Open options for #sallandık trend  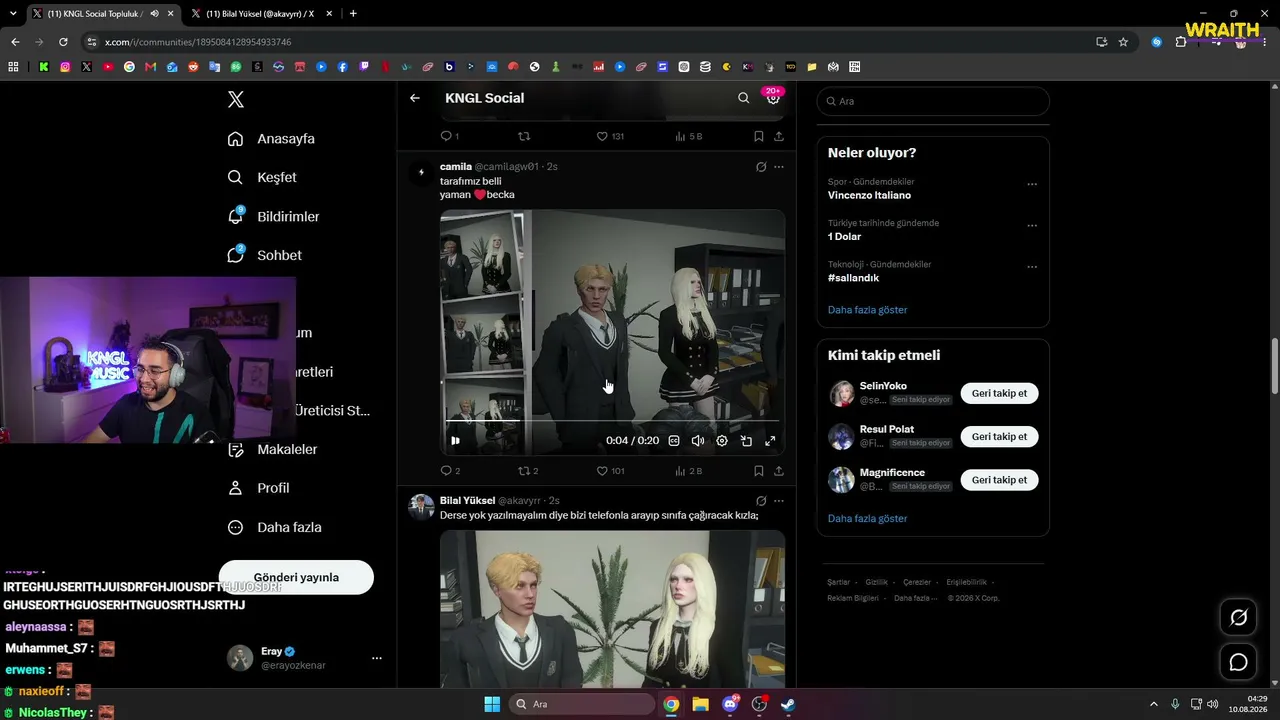1032,267
